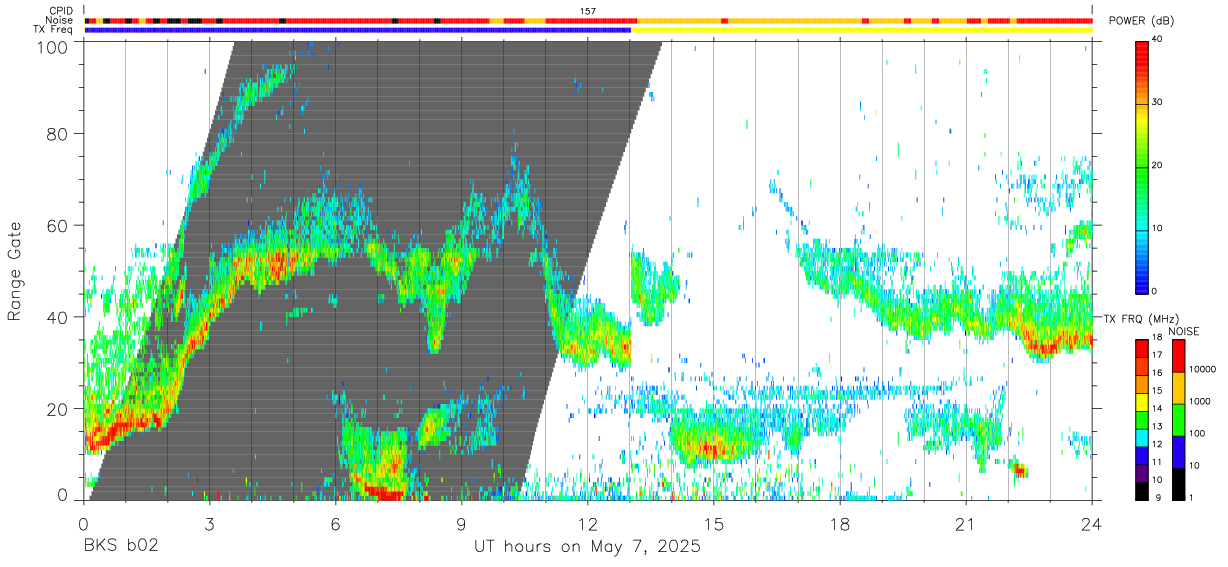Image resolution: width=1228 pixels, height=567 pixels.
Task: Click the 14 label on TX FRQ legend
Action: coord(1157,408)
